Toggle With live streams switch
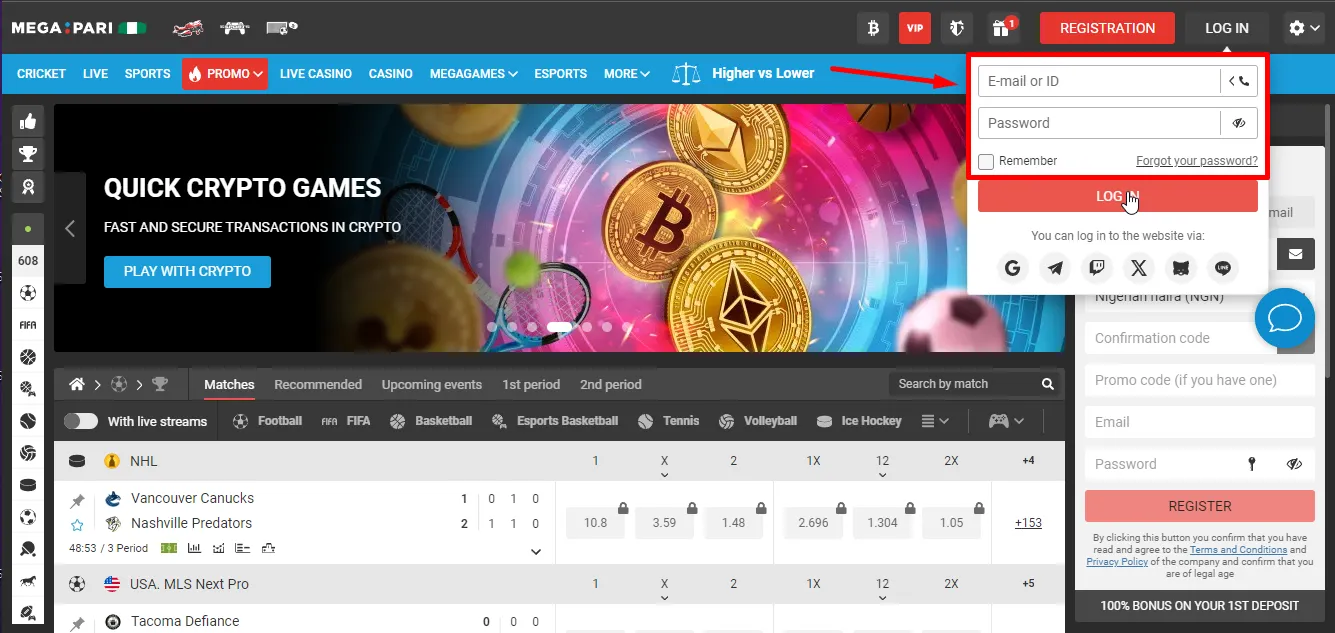 (80, 421)
